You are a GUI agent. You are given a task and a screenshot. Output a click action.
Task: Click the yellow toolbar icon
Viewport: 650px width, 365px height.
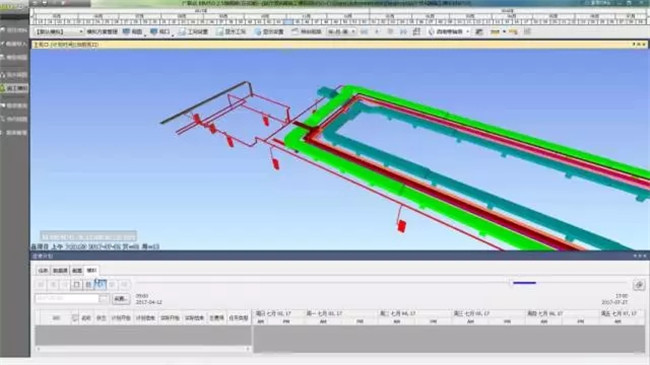(x=495, y=32)
